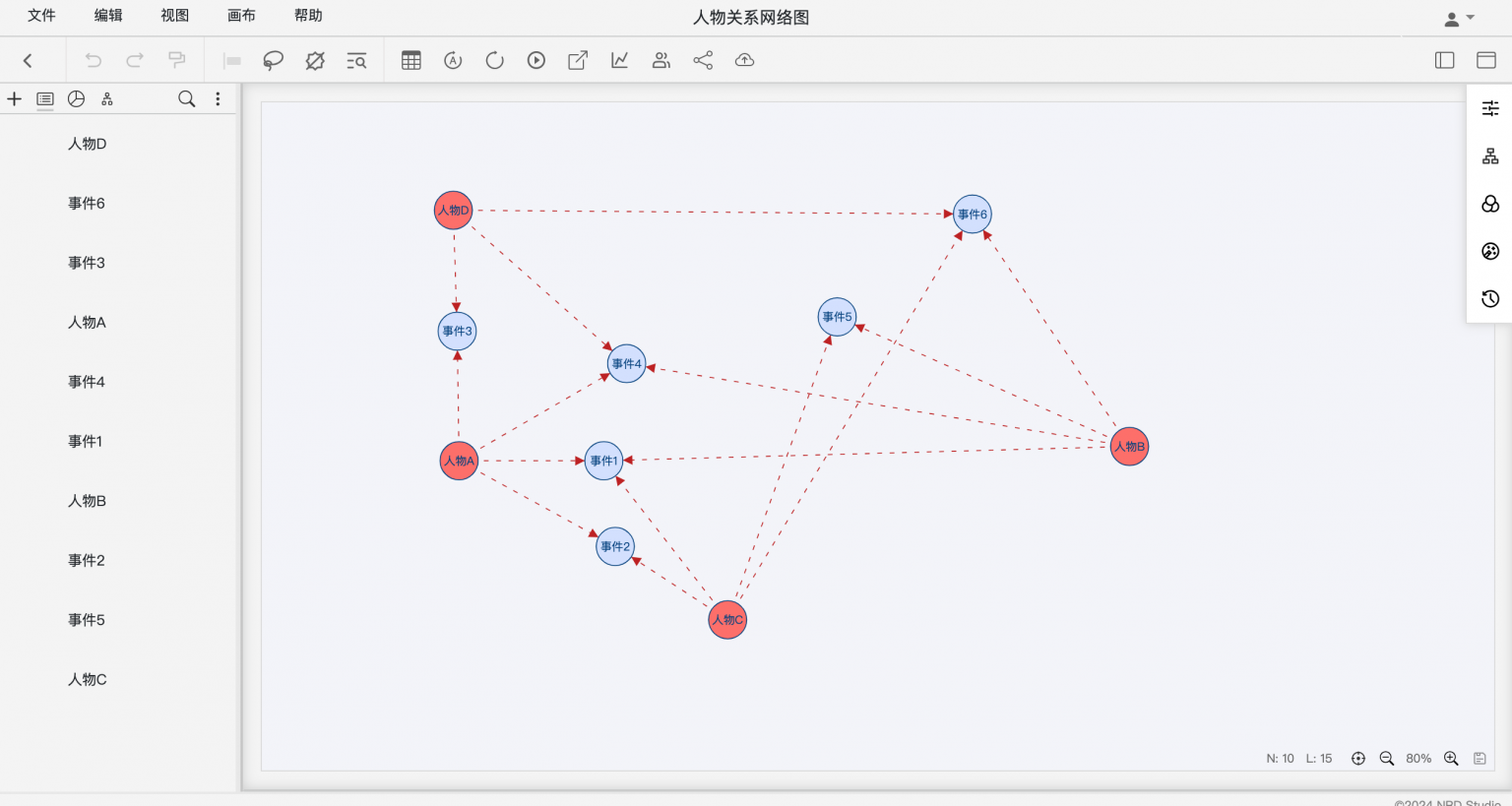Open the table view icon
This screenshot has height=806, width=1512.
pos(411,61)
